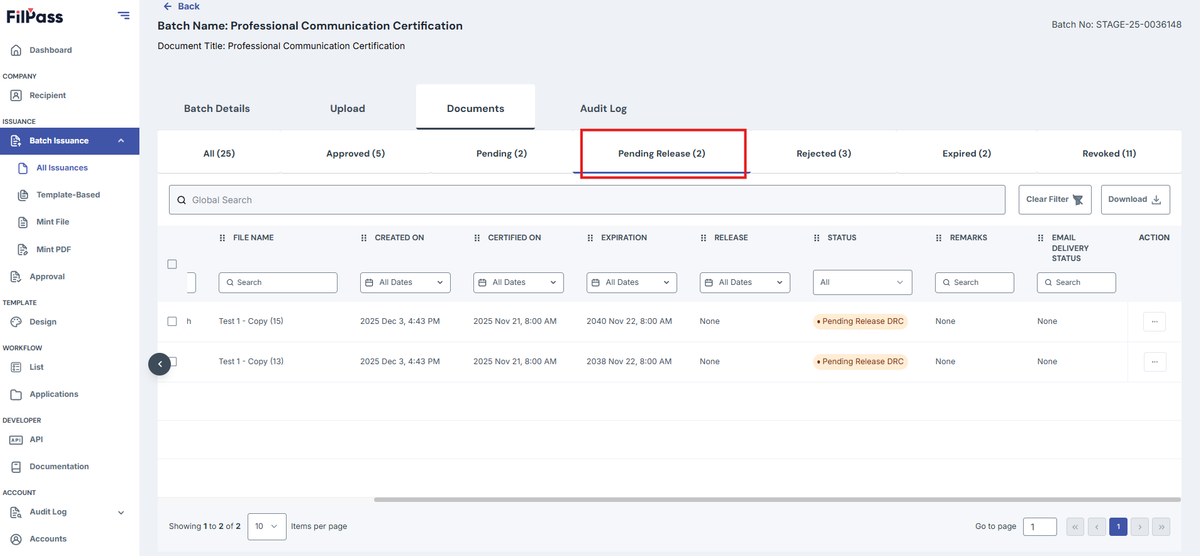Change items per page dropdown

click(x=266, y=526)
